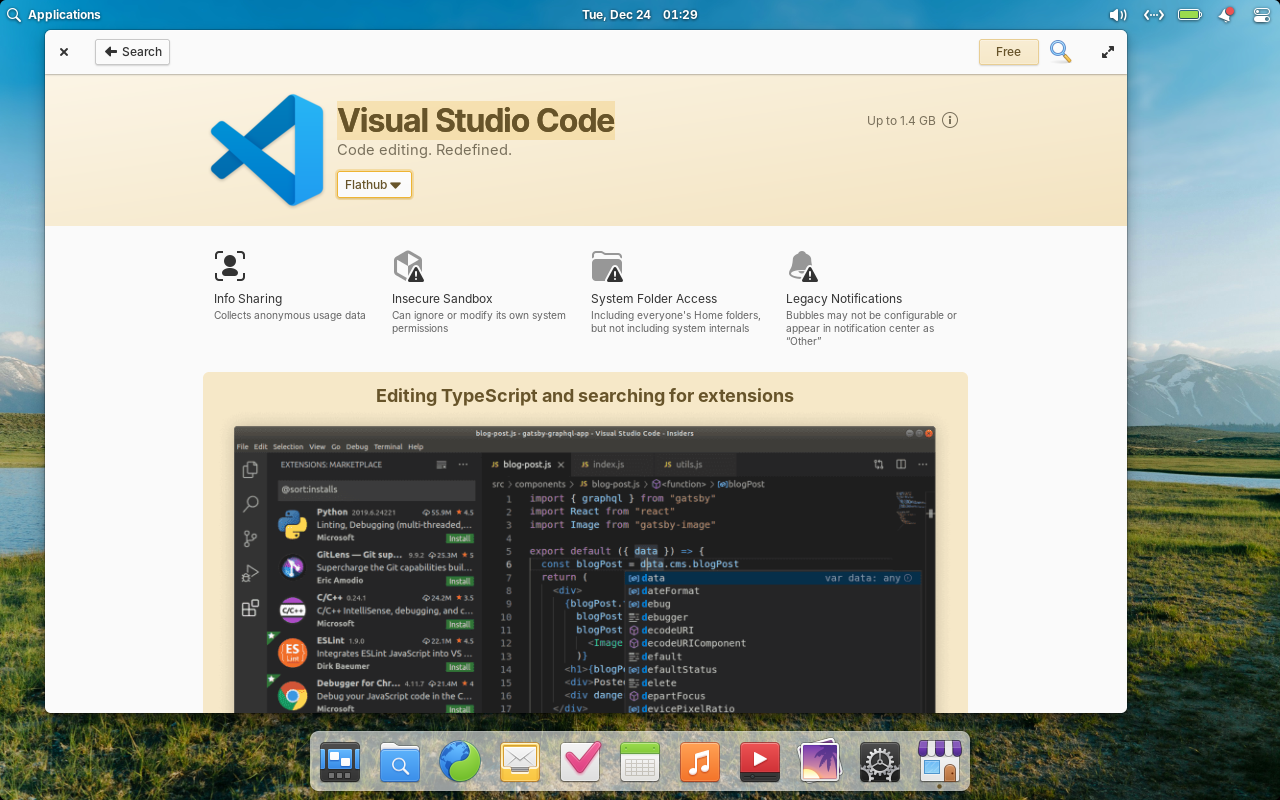Click the System Folder Access icon
Image resolution: width=1280 pixels, height=800 pixels.
pyautogui.click(x=607, y=266)
